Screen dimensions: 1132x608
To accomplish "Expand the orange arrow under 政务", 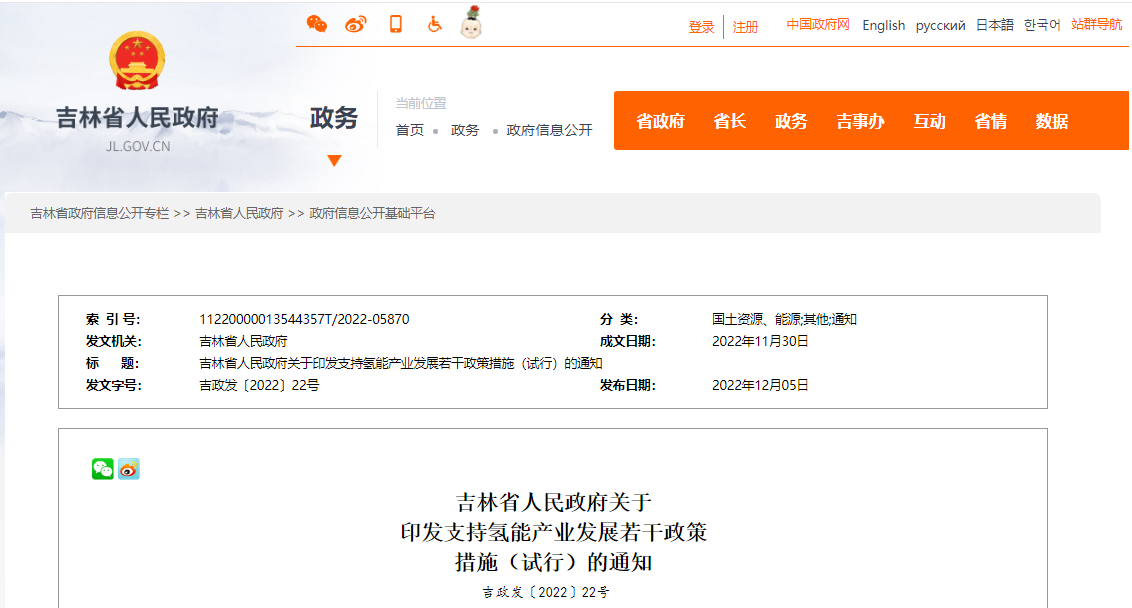I will 334,161.
